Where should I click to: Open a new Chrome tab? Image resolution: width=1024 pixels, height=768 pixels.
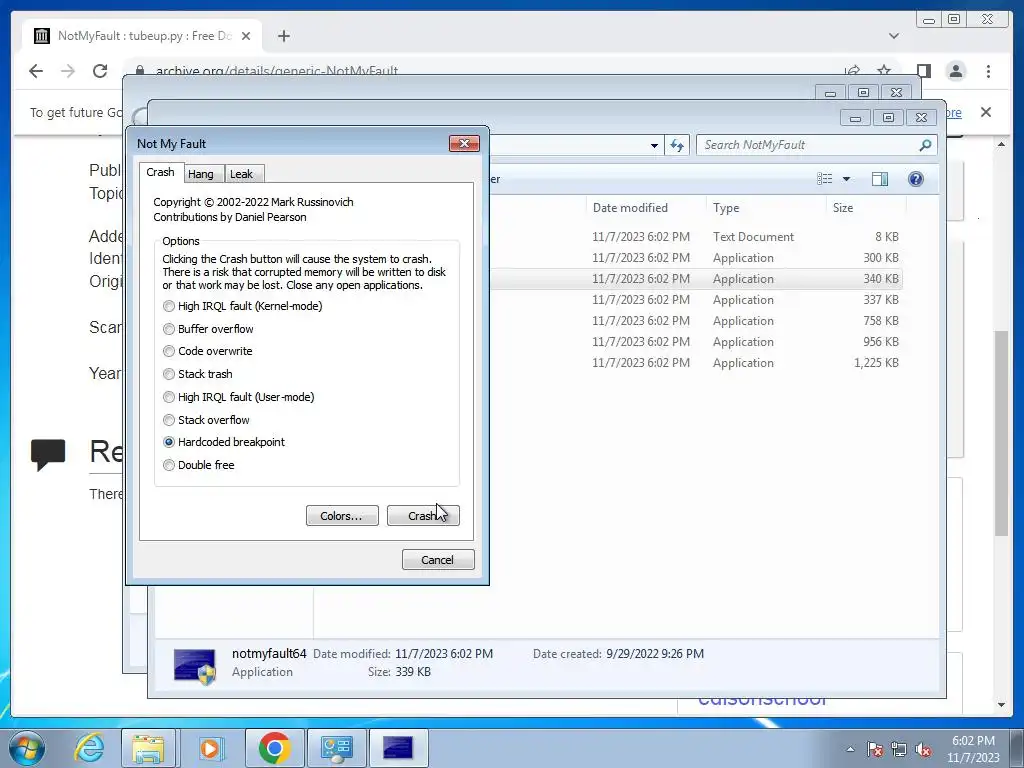(283, 36)
